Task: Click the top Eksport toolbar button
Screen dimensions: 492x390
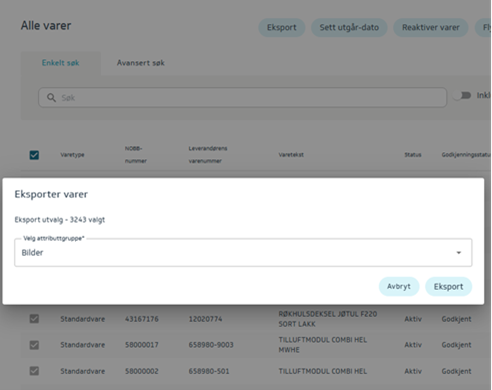Action: (x=282, y=27)
